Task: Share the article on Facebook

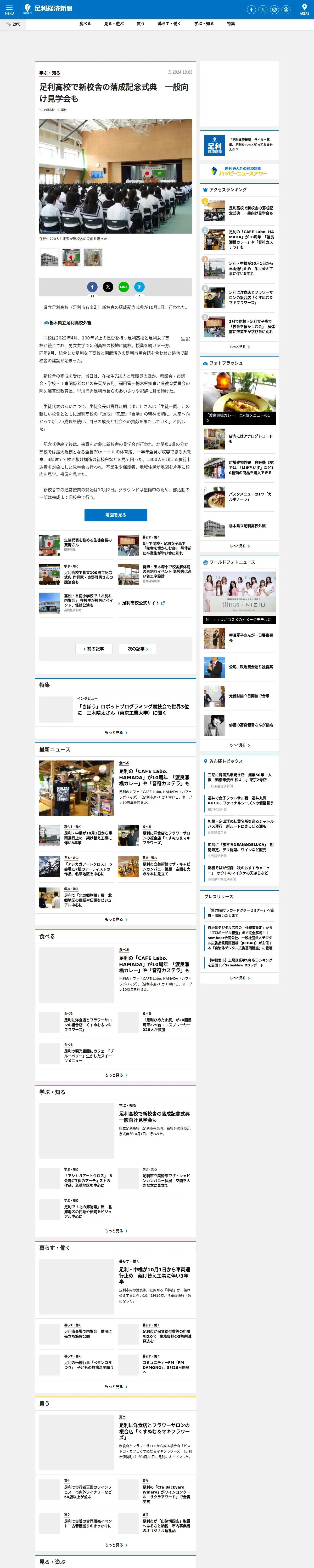Action: tap(92, 287)
